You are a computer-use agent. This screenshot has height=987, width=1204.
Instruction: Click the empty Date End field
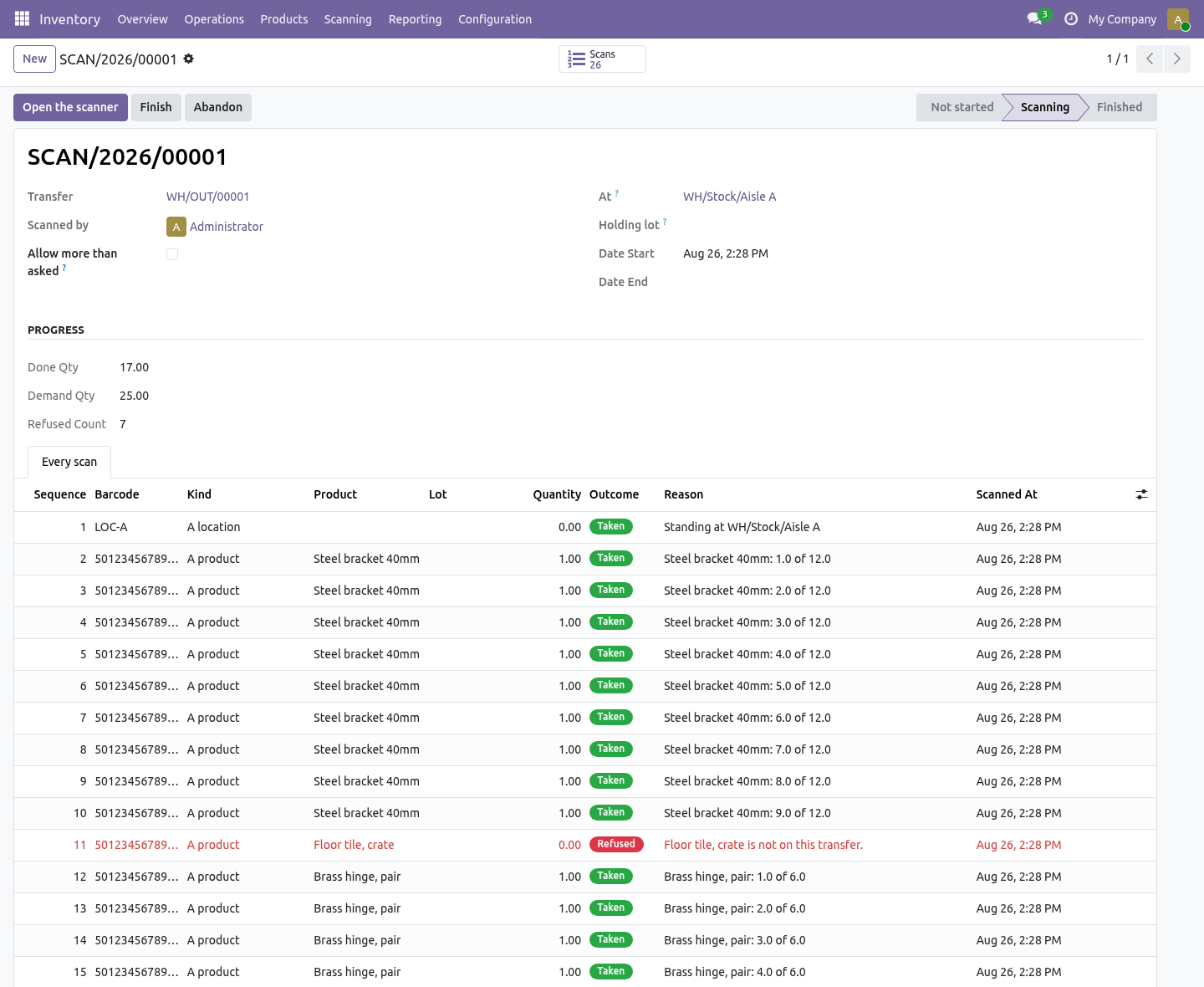tap(911, 282)
